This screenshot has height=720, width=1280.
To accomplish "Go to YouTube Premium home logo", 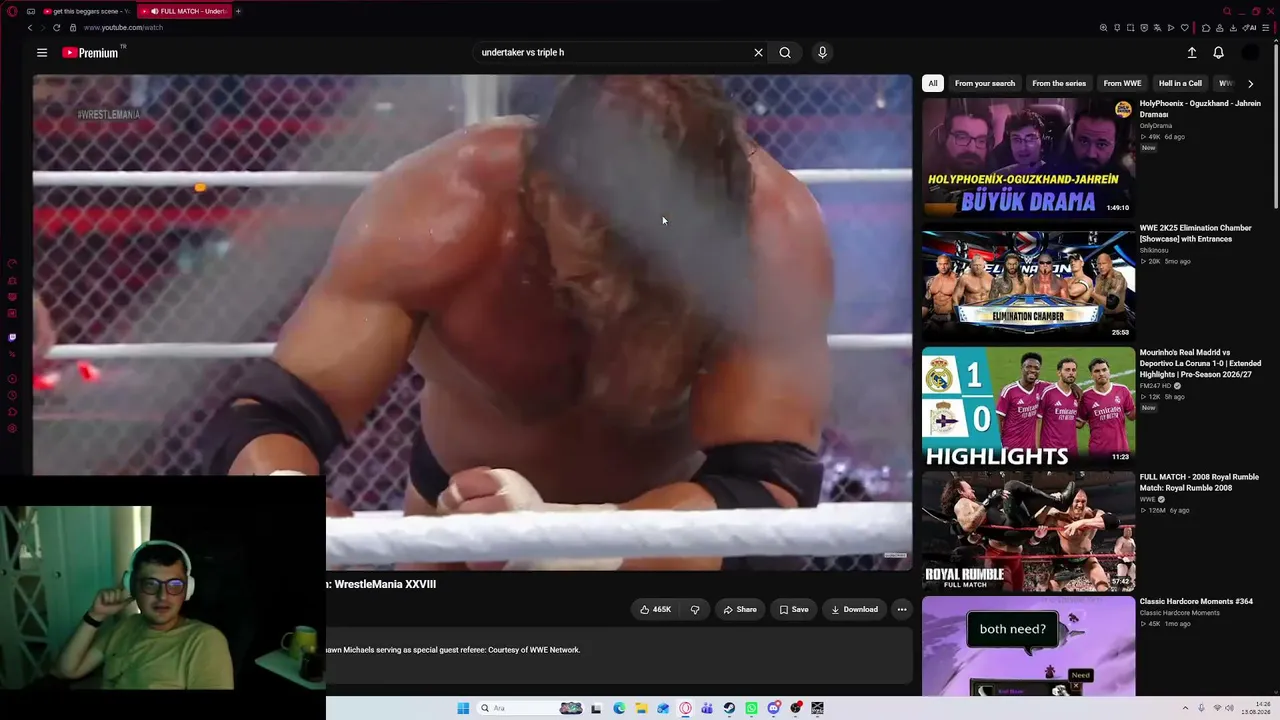I will 90,53.
